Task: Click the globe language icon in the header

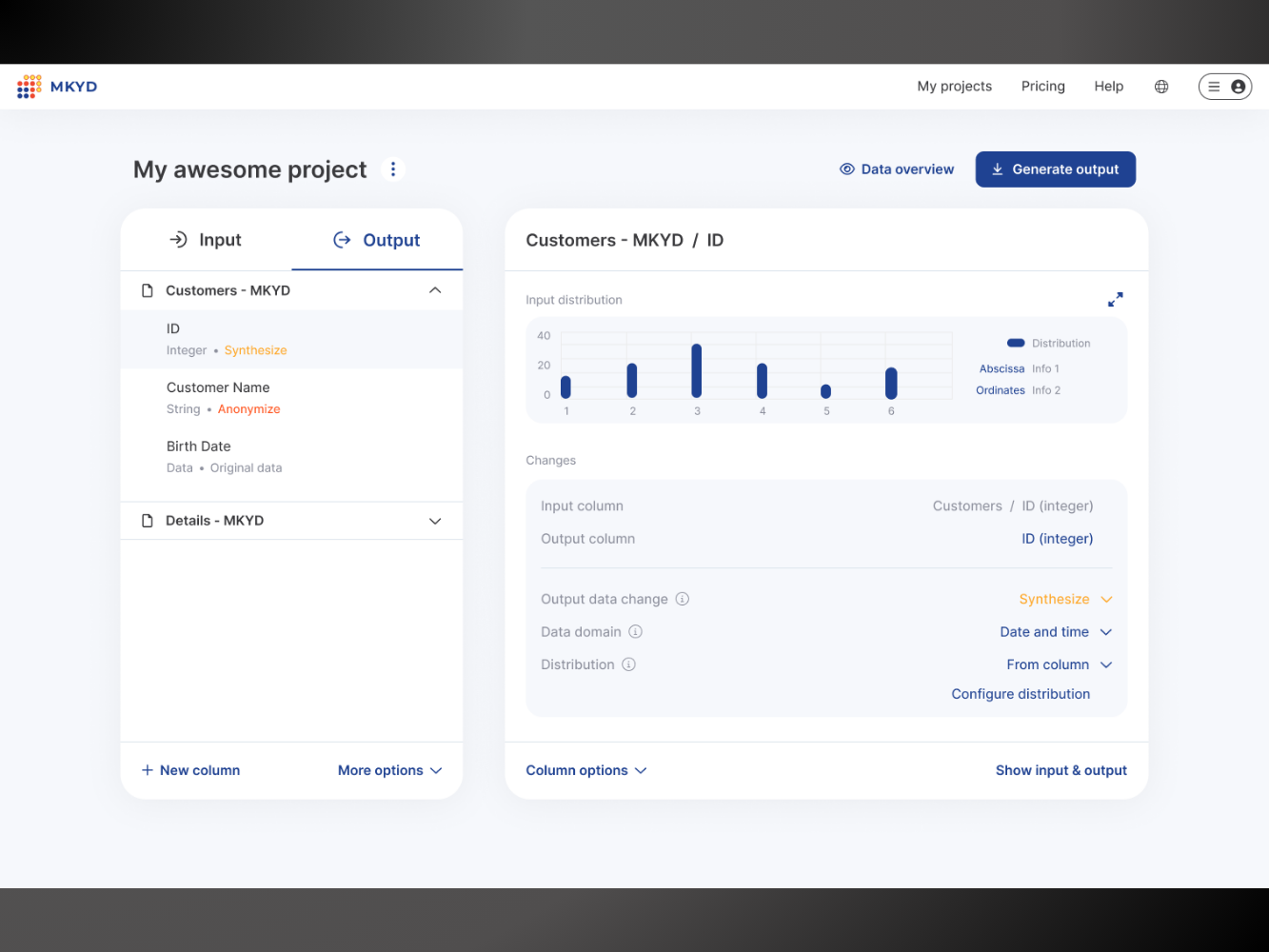Action: tap(1161, 86)
